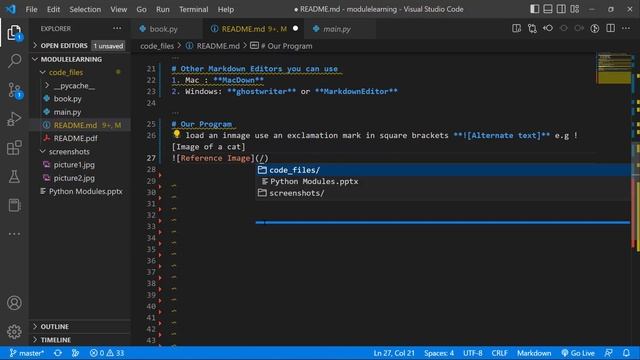Open the Help menu
640x360 pixels.
(x=225, y=9)
